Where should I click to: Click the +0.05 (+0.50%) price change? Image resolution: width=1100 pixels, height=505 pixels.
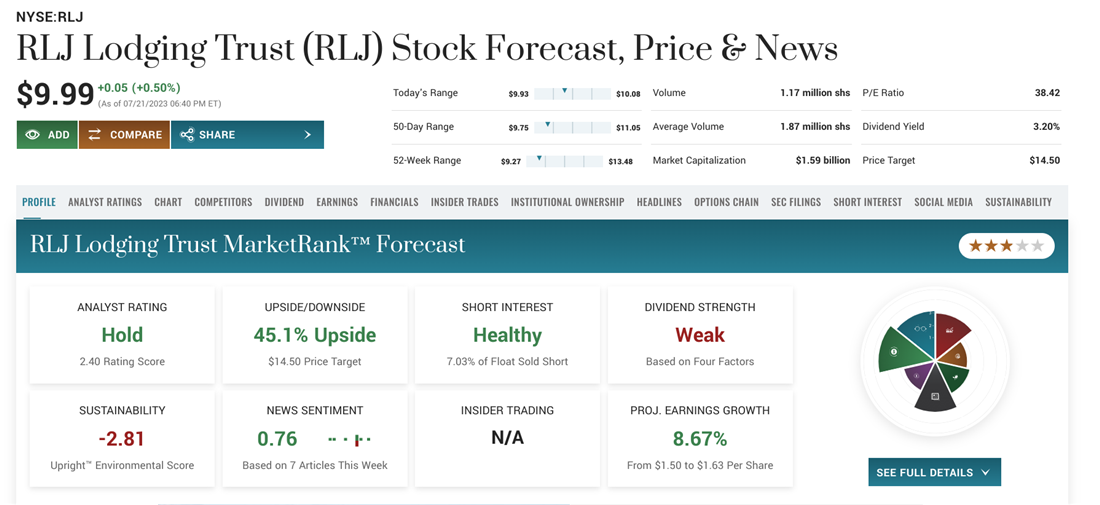(139, 88)
